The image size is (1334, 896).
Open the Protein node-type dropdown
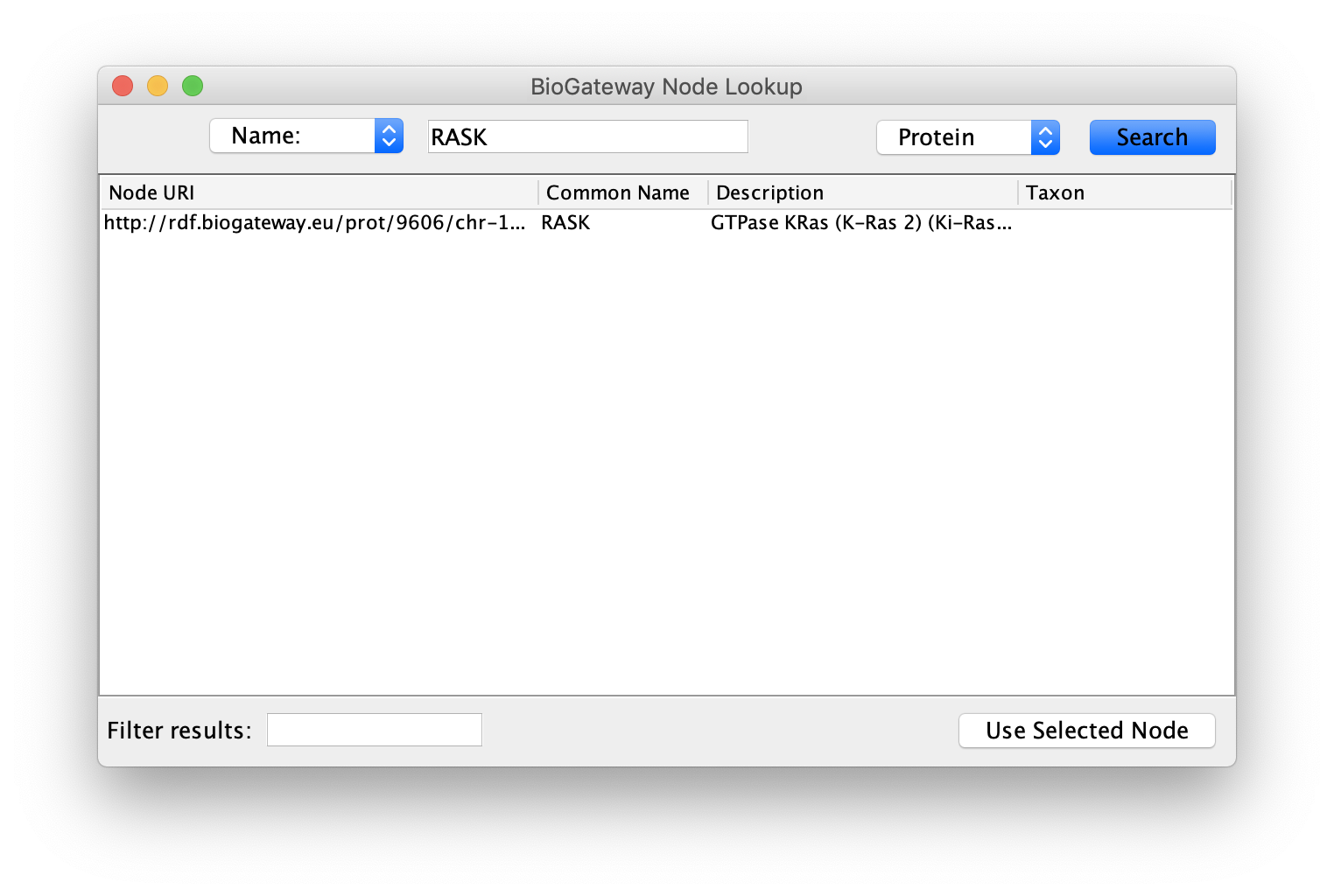[968, 137]
